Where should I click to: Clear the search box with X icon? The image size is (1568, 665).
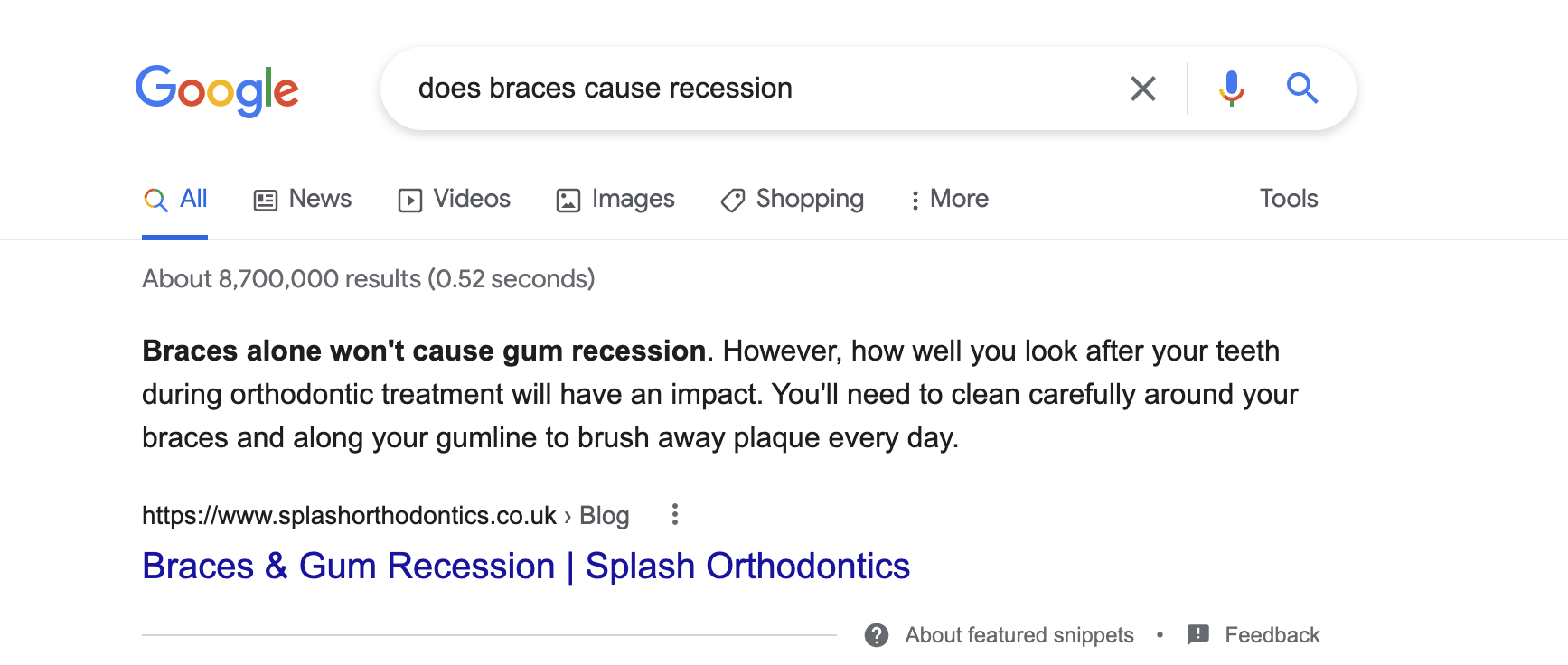pyautogui.click(x=1143, y=89)
